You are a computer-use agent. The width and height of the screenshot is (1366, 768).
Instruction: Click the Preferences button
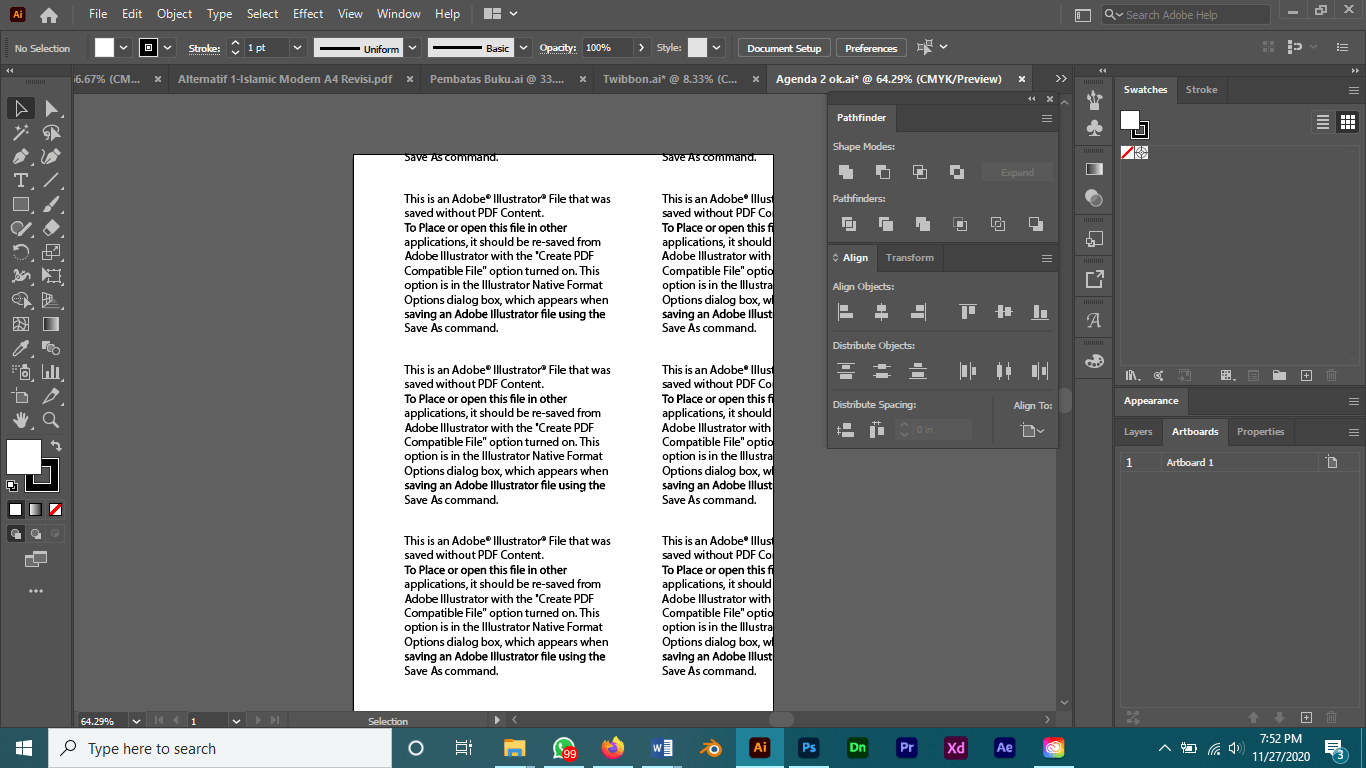coord(870,47)
